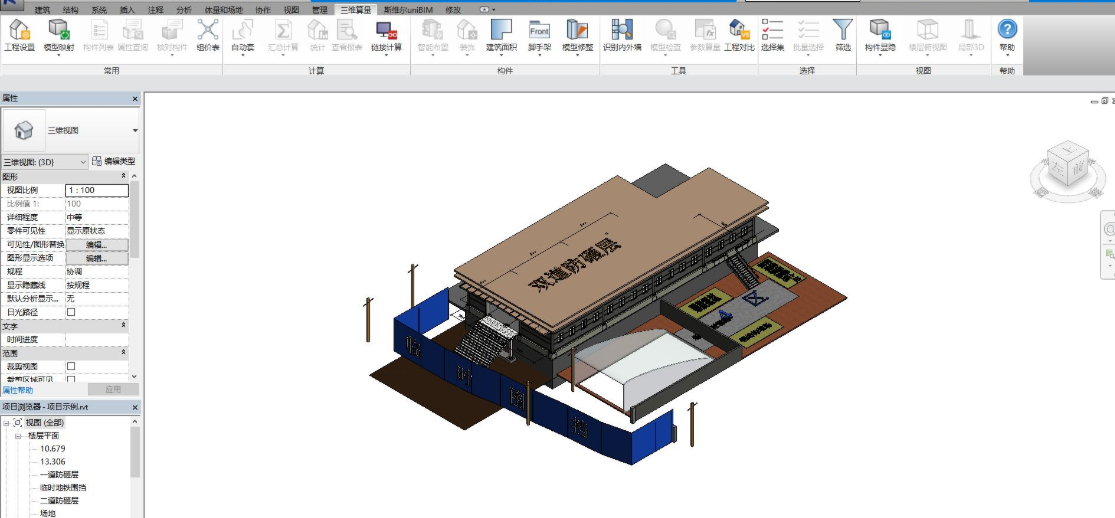The height and width of the screenshot is (518, 1115).
Task: Collapse the 楼层平面 tree node
Action: click(x=18, y=435)
